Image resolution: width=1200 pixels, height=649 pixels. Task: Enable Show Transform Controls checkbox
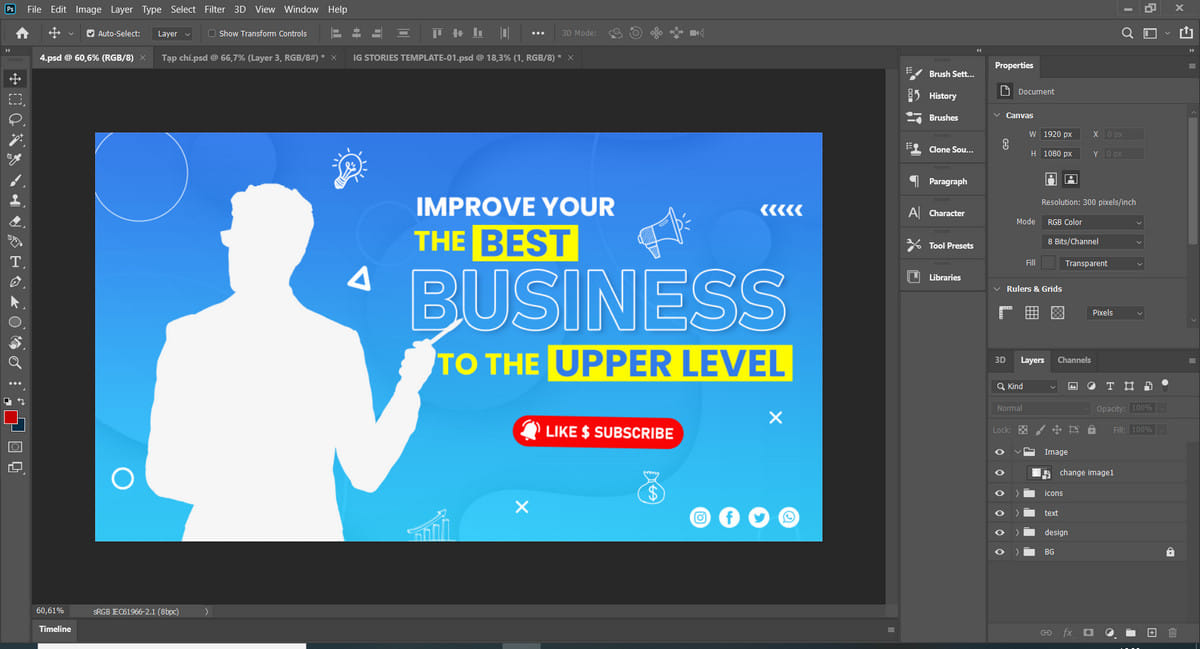click(x=212, y=33)
